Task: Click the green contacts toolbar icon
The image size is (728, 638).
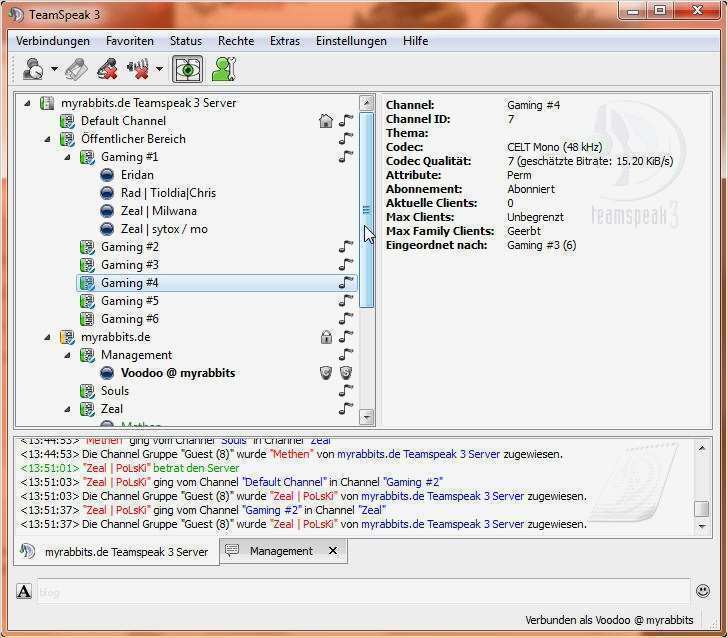Action: coord(224,69)
